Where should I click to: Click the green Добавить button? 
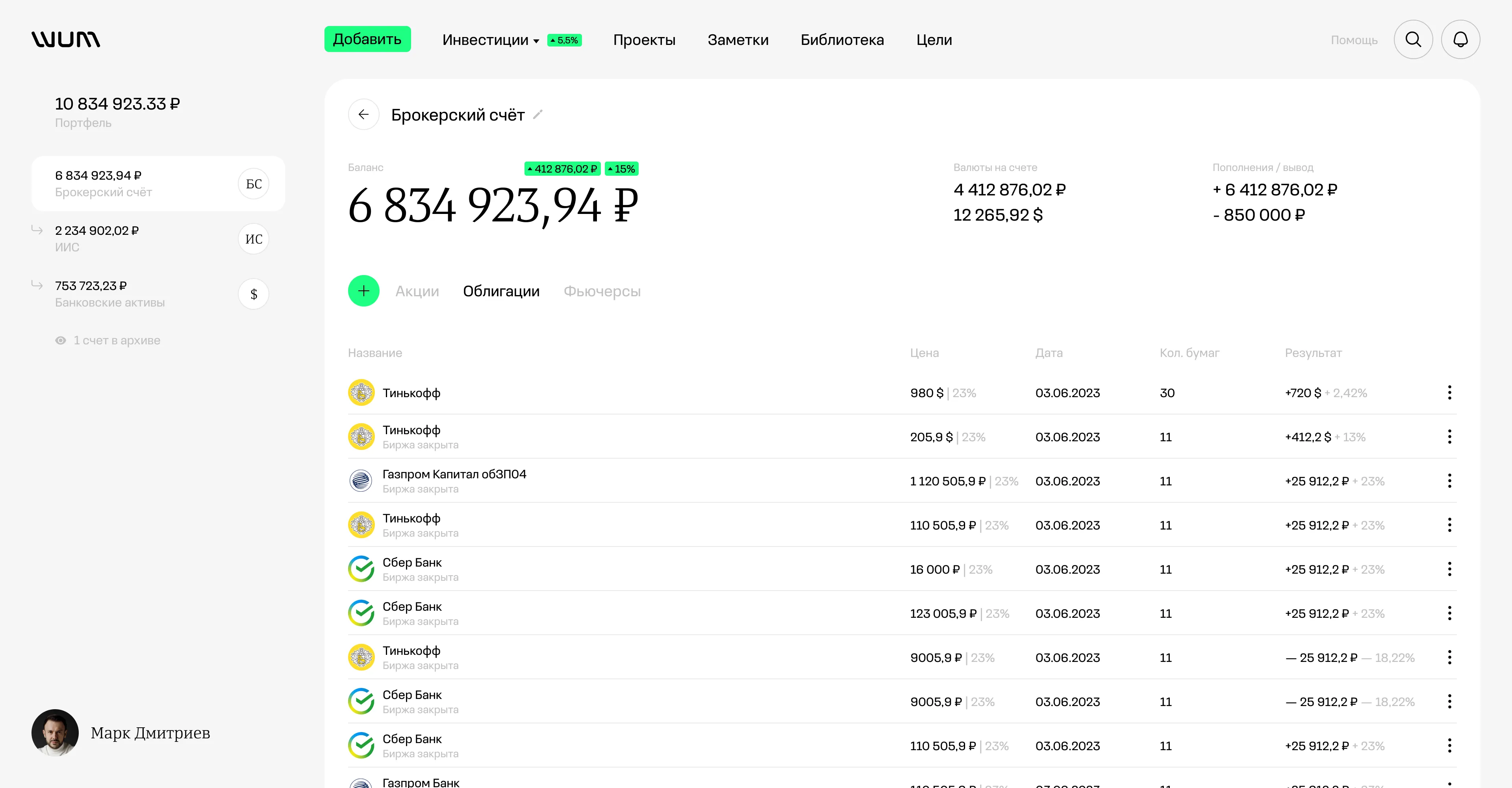(367, 39)
